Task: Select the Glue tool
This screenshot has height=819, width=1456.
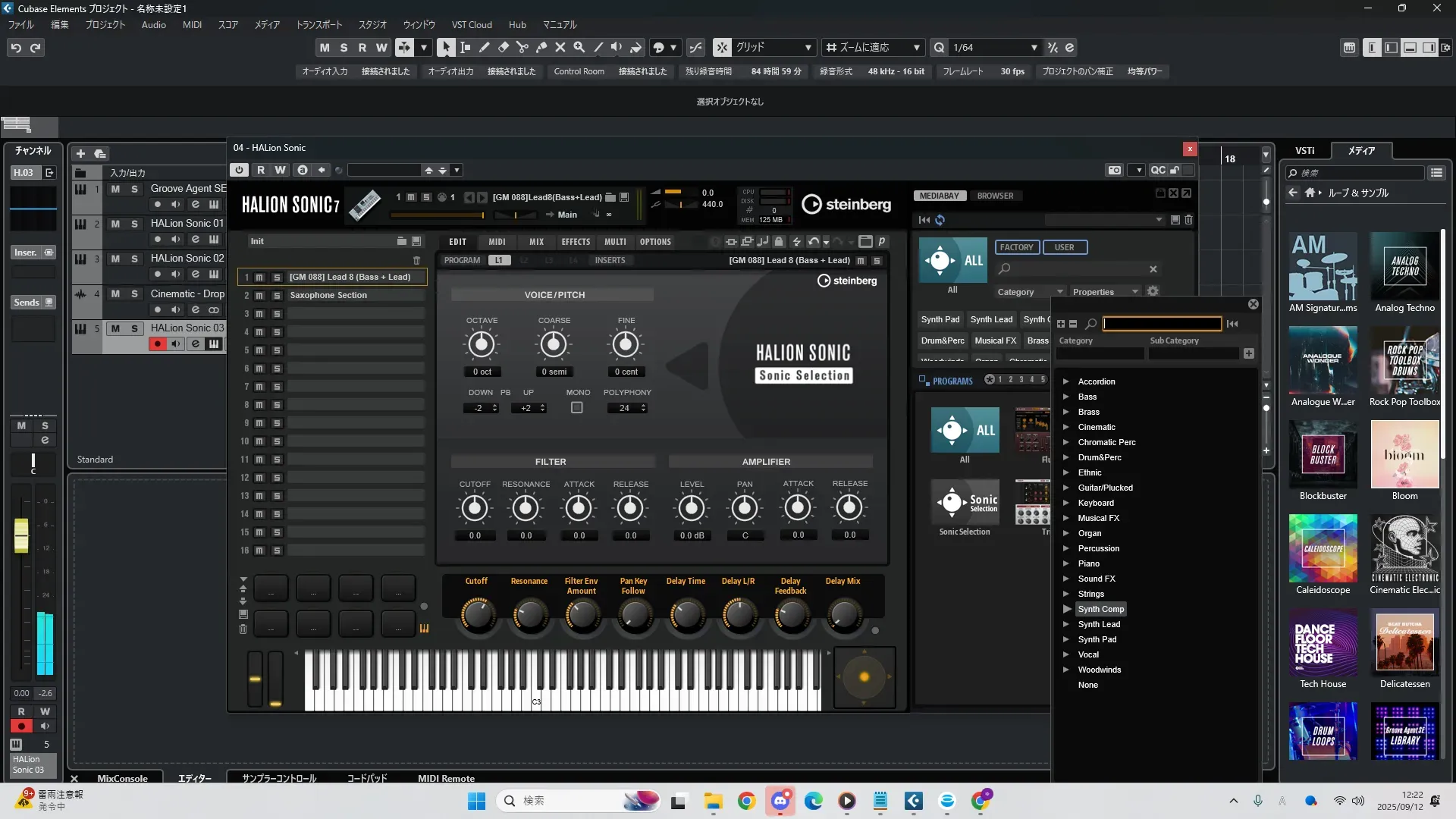Action: (541, 47)
